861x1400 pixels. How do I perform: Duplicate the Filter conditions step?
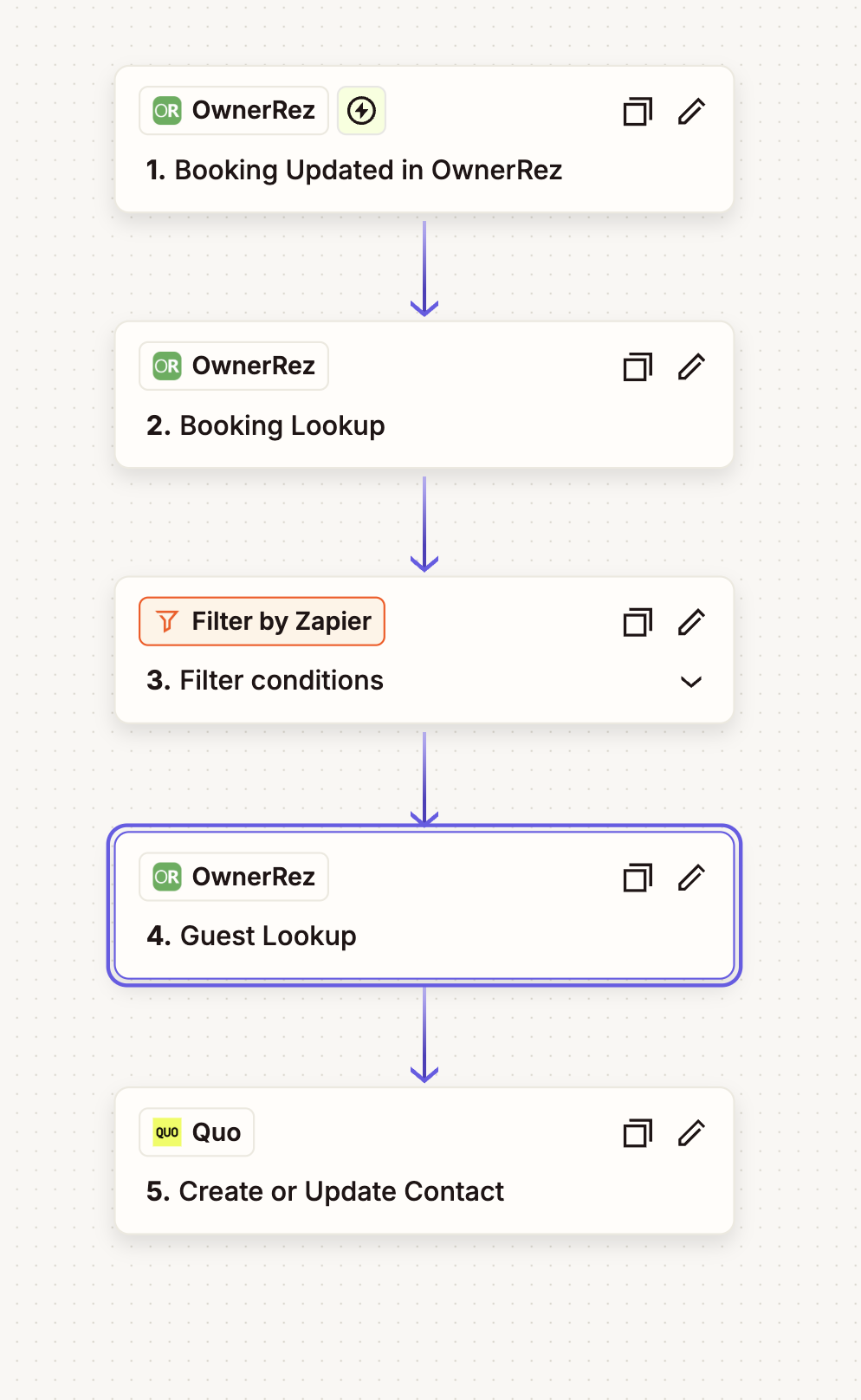[x=638, y=622]
